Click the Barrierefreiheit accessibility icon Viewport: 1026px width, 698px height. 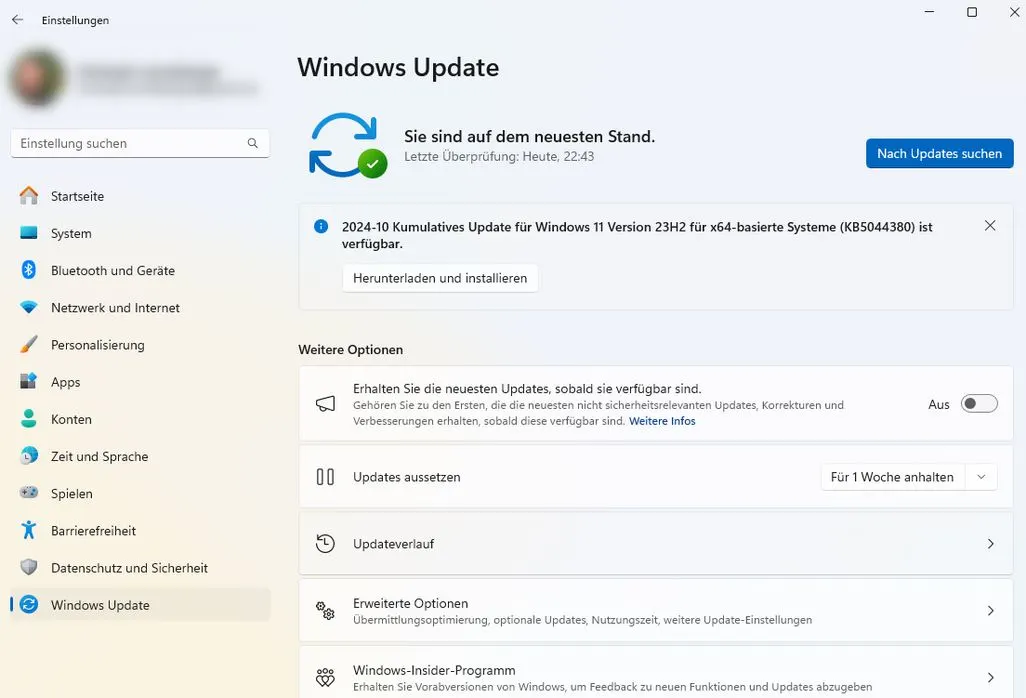tap(29, 530)
